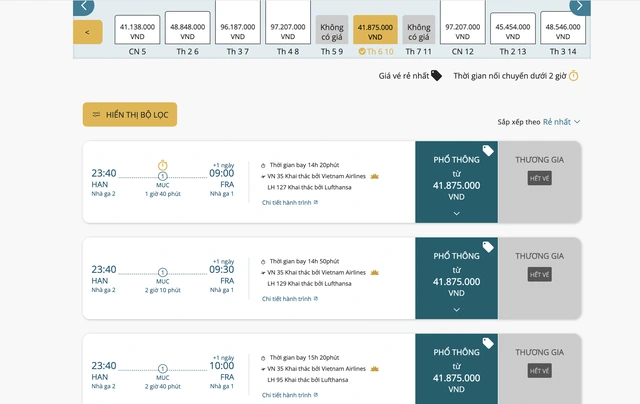
Task: Click the cheapest-fare tag icon in the legend
Action: (436, 75)
